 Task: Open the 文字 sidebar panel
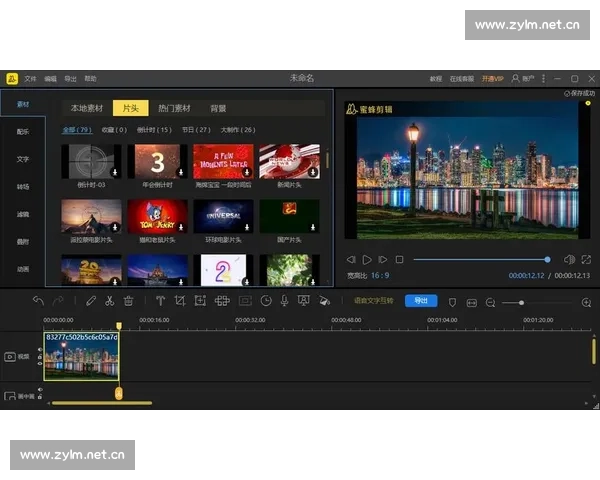pos(23,159)
